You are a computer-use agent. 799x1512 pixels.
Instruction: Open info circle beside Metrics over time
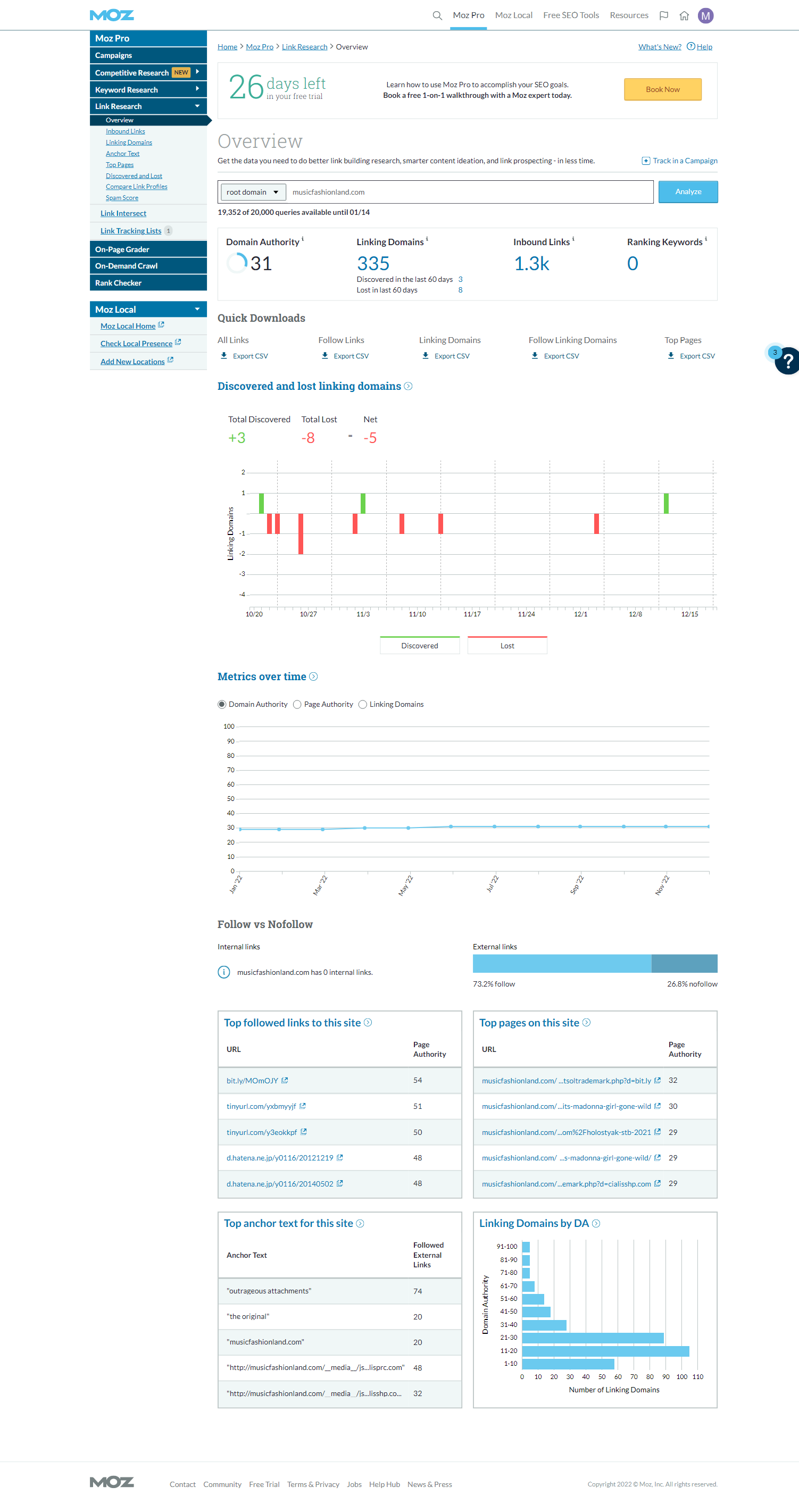[x=313, y=677]
